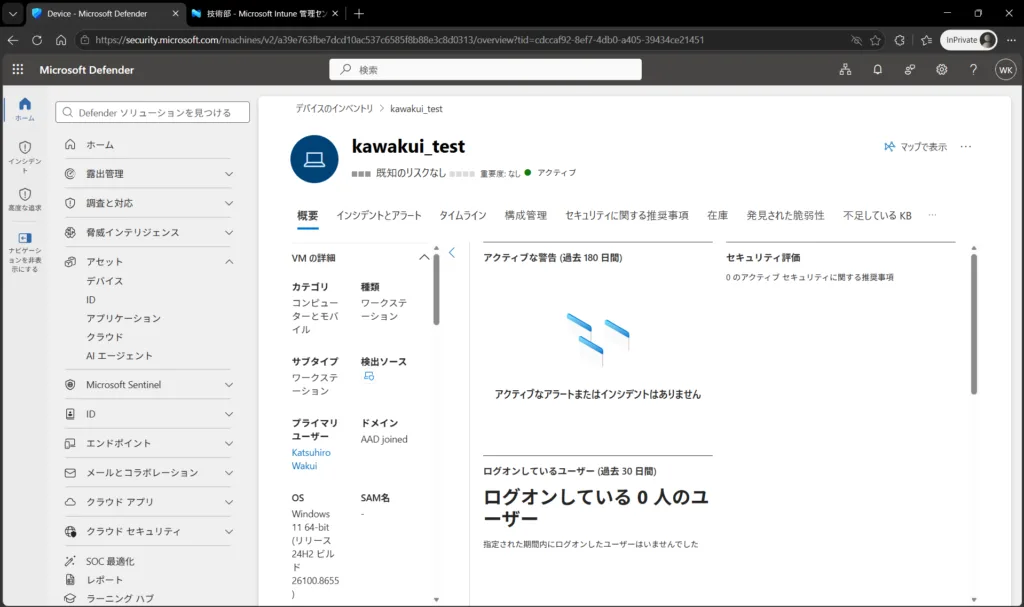Viewport: 1024px width, 607px height.
Task: Open クラウド under アセット
Action: tap(104, 337)
